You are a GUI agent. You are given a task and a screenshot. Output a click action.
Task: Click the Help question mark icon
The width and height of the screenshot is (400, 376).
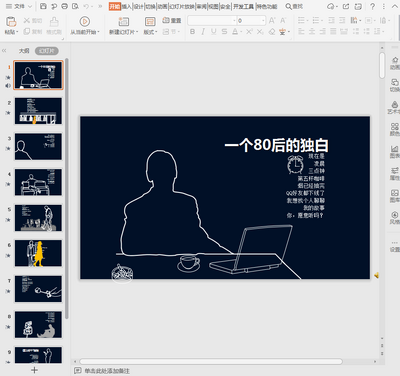pyautogui.click(x=372, y=6)
